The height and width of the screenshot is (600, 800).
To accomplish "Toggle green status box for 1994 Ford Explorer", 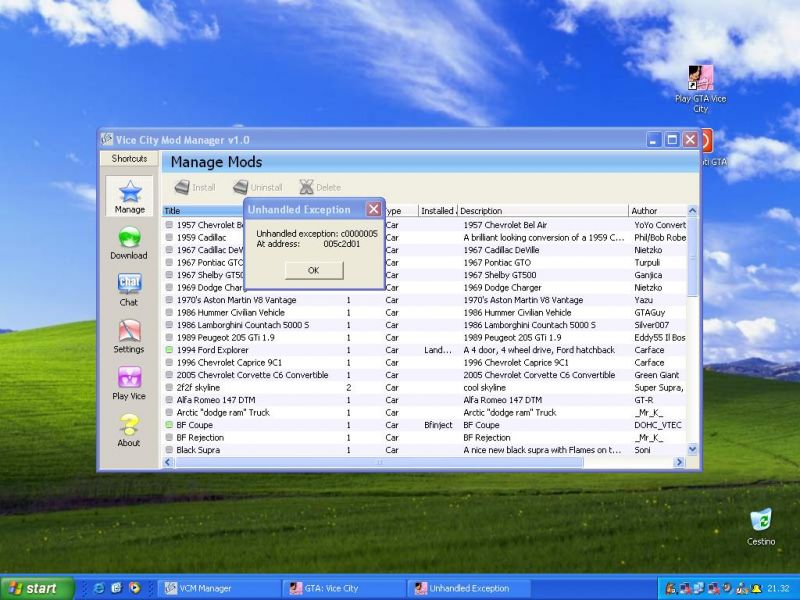I will point(169,350).
